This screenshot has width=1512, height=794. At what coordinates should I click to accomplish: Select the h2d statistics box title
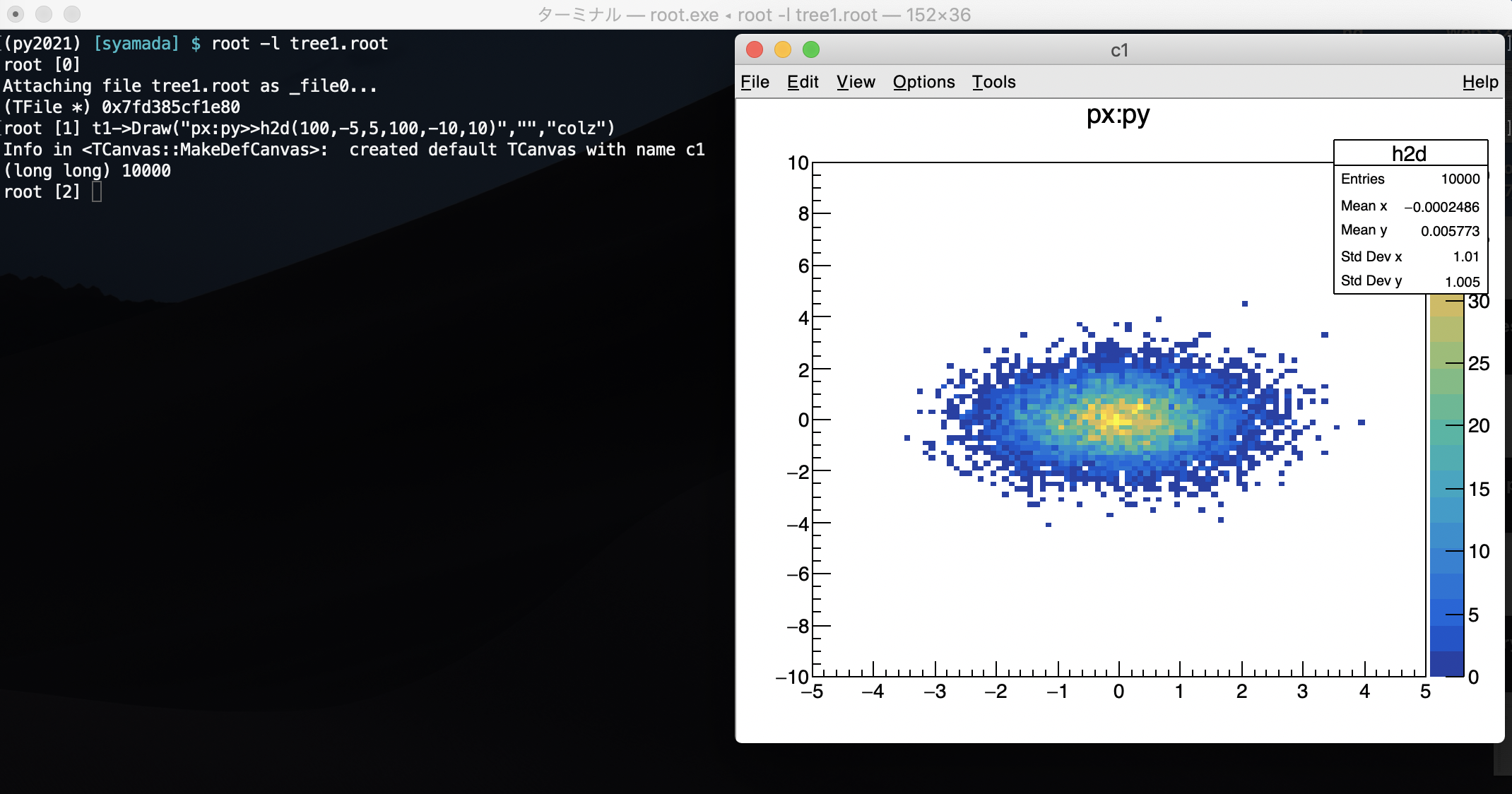click(x=1409, y=153)
